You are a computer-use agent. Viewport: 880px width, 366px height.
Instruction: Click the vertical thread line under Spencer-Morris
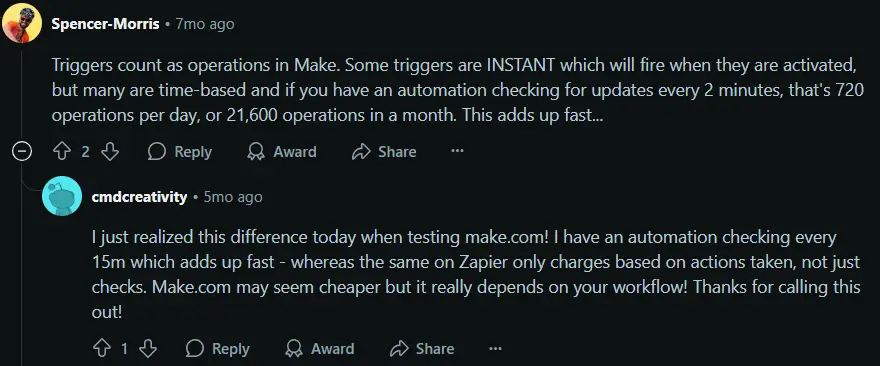point(22,93)
